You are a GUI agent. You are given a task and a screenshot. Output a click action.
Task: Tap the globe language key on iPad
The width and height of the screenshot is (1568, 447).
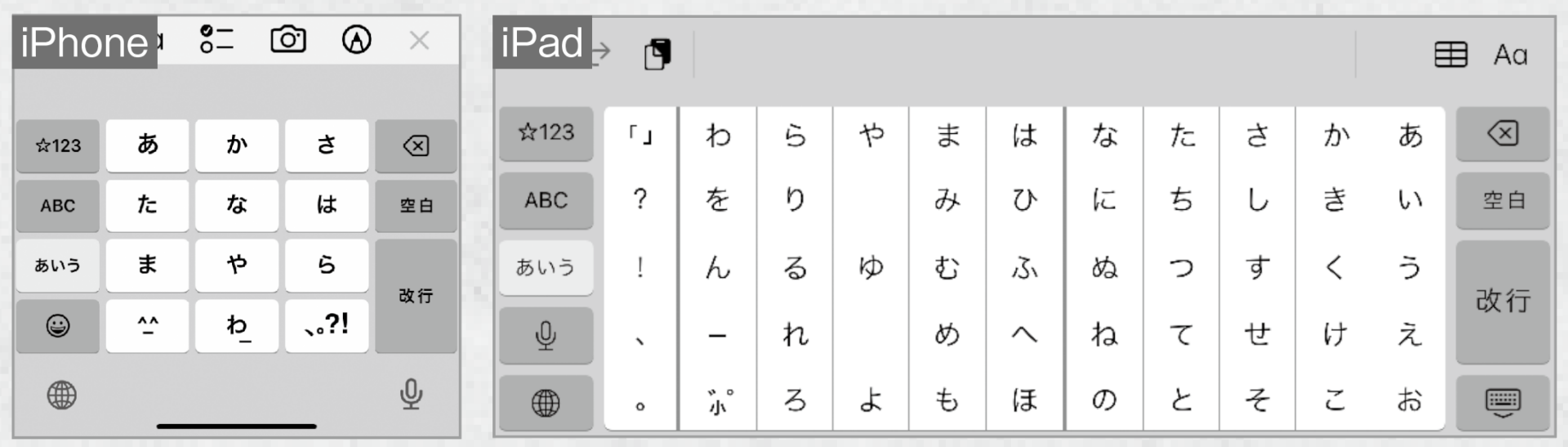[x=546, y=402]
